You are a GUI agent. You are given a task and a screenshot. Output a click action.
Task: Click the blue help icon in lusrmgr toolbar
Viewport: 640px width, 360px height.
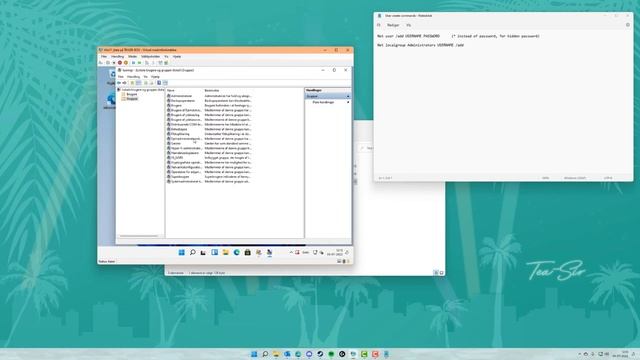click(159, 83)
